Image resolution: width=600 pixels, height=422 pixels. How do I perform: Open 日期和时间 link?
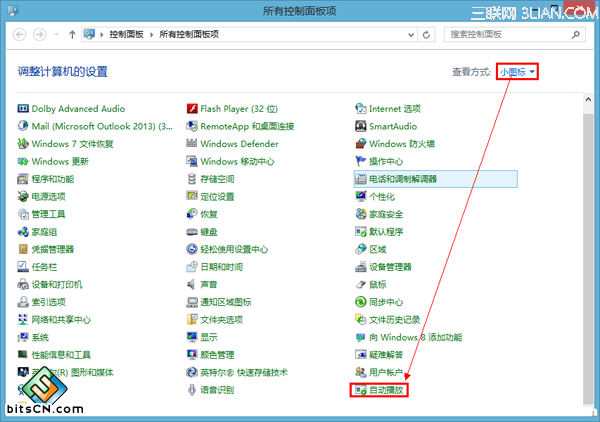tap(222, 267)
